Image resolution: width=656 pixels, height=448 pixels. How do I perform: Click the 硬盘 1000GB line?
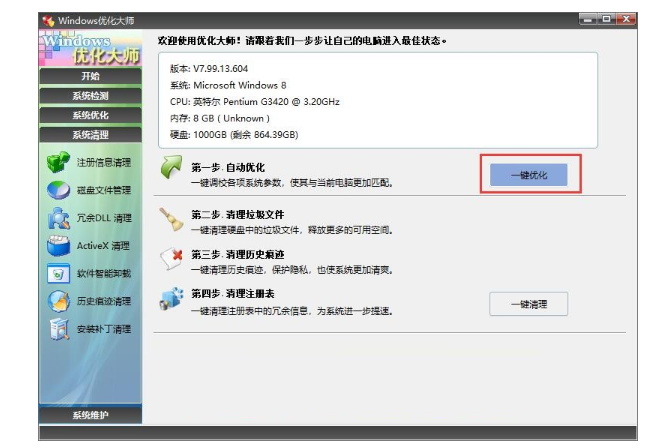[x=234, y=135]
